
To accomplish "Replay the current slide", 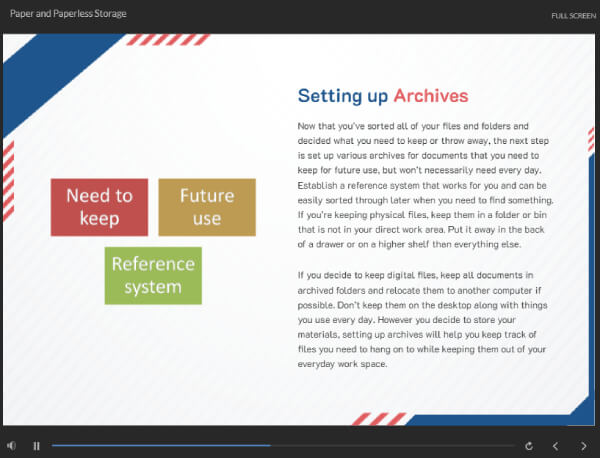I will pyautogui.click(x=528, y=446).
